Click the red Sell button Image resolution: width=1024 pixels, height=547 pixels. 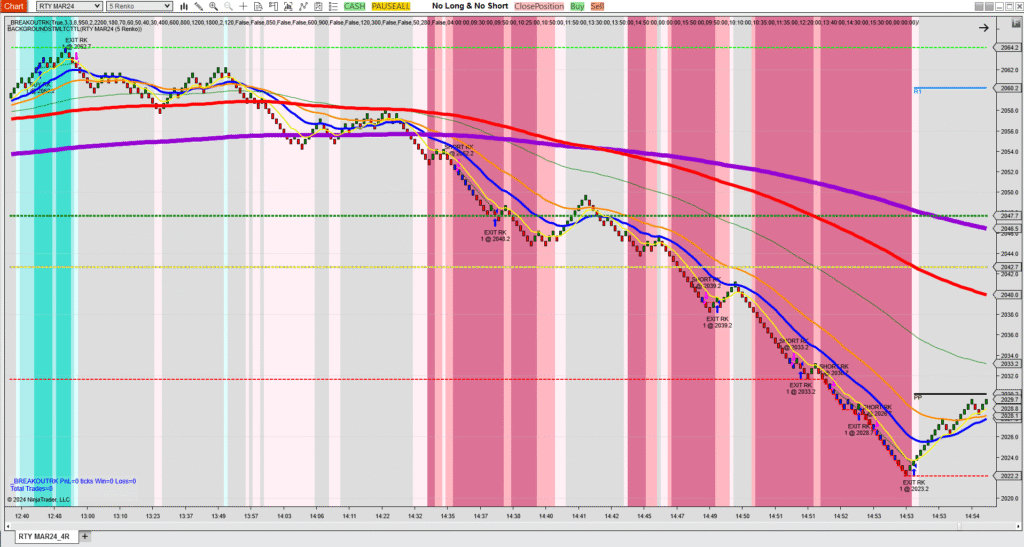tap(597, 6)
